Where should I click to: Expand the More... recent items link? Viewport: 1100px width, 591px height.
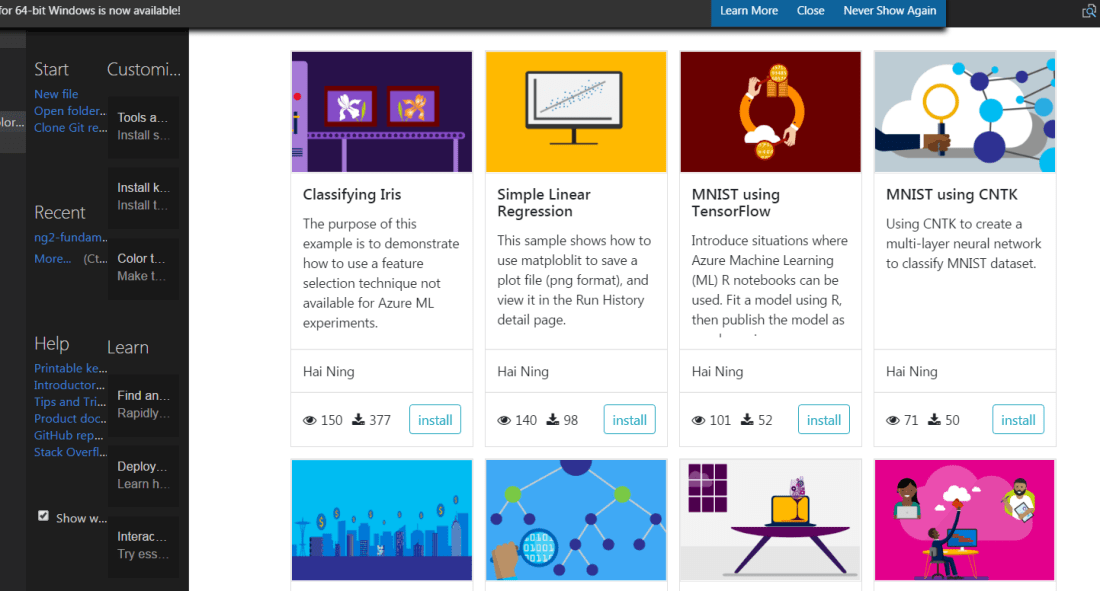coord(52,258)
